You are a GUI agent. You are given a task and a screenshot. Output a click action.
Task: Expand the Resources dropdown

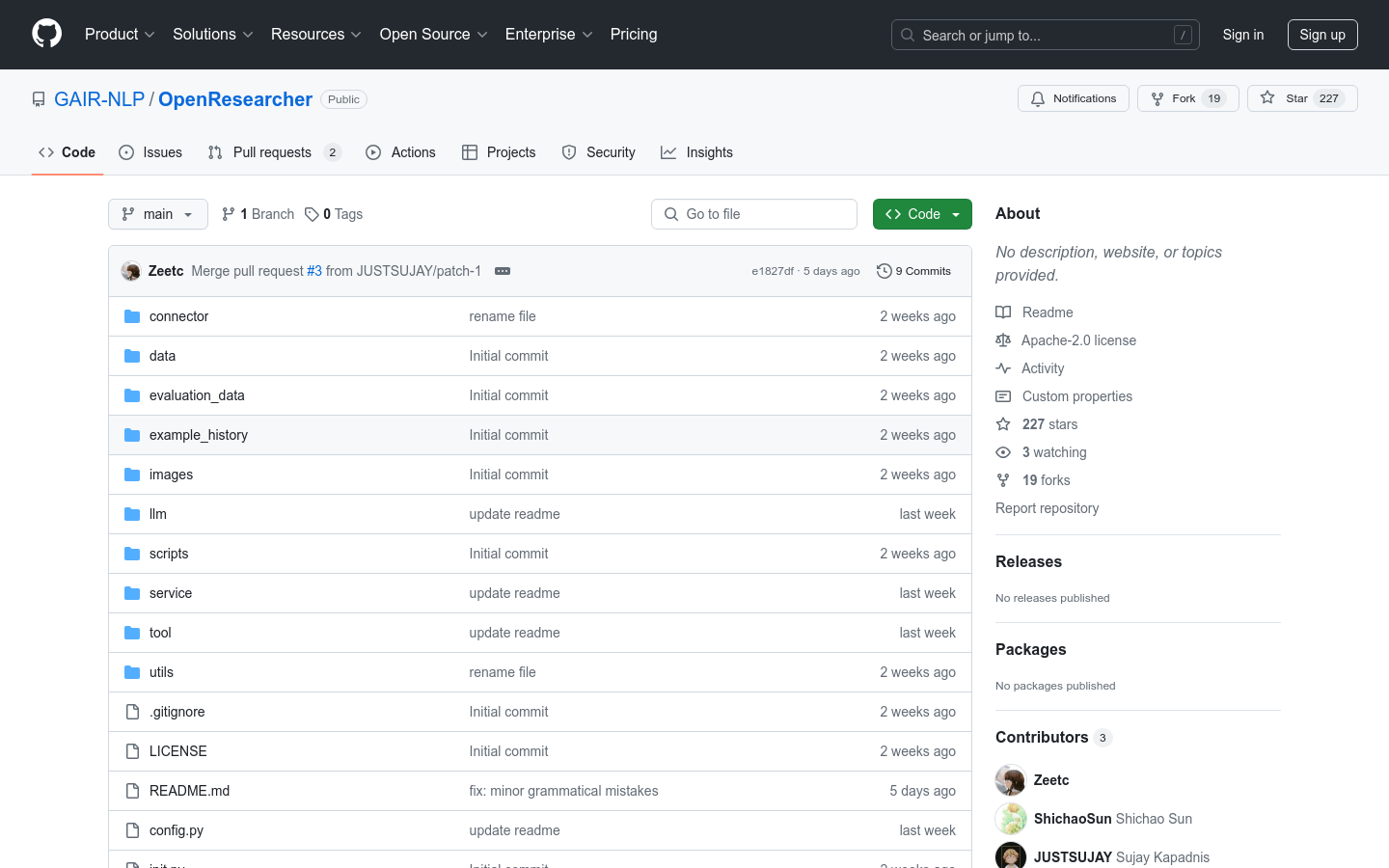pyautogui.click(x=316, y=34)
